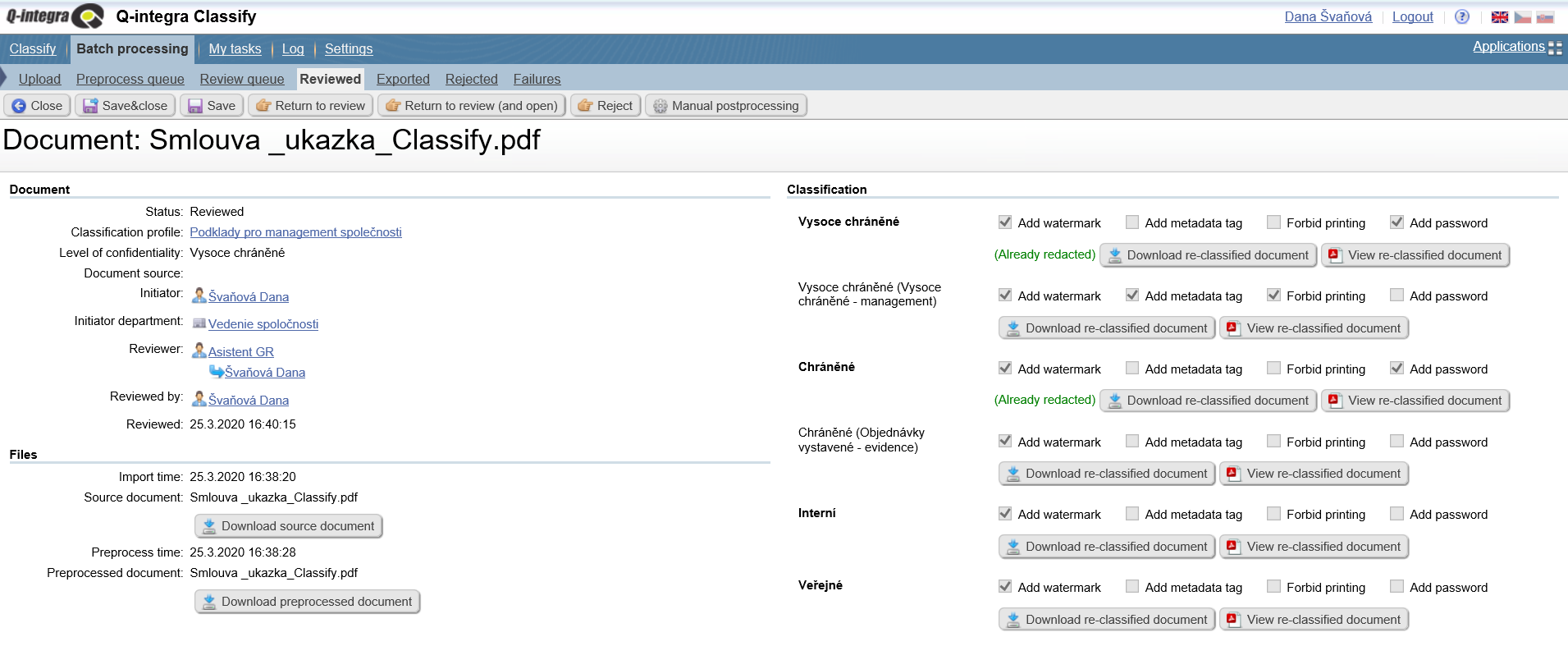Screen dimensions: 1568x669
Task: Open the Asistent GR reviewer link
Action: coord(241,351)
